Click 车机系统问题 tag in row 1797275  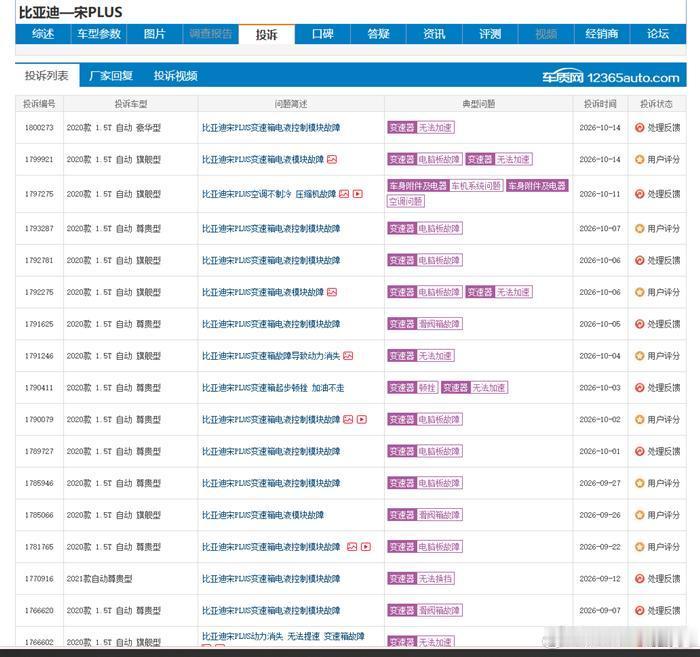pos(476,186)
